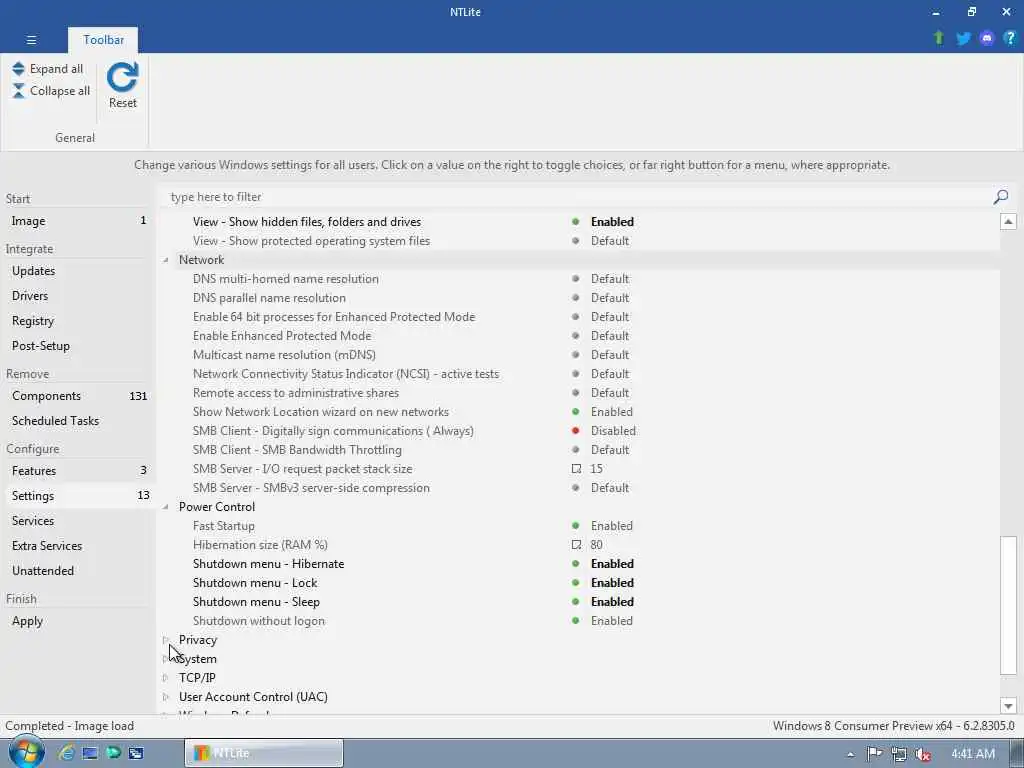
Task: Click the scrollbar down arrow
Action: [x=1008, y=705]
